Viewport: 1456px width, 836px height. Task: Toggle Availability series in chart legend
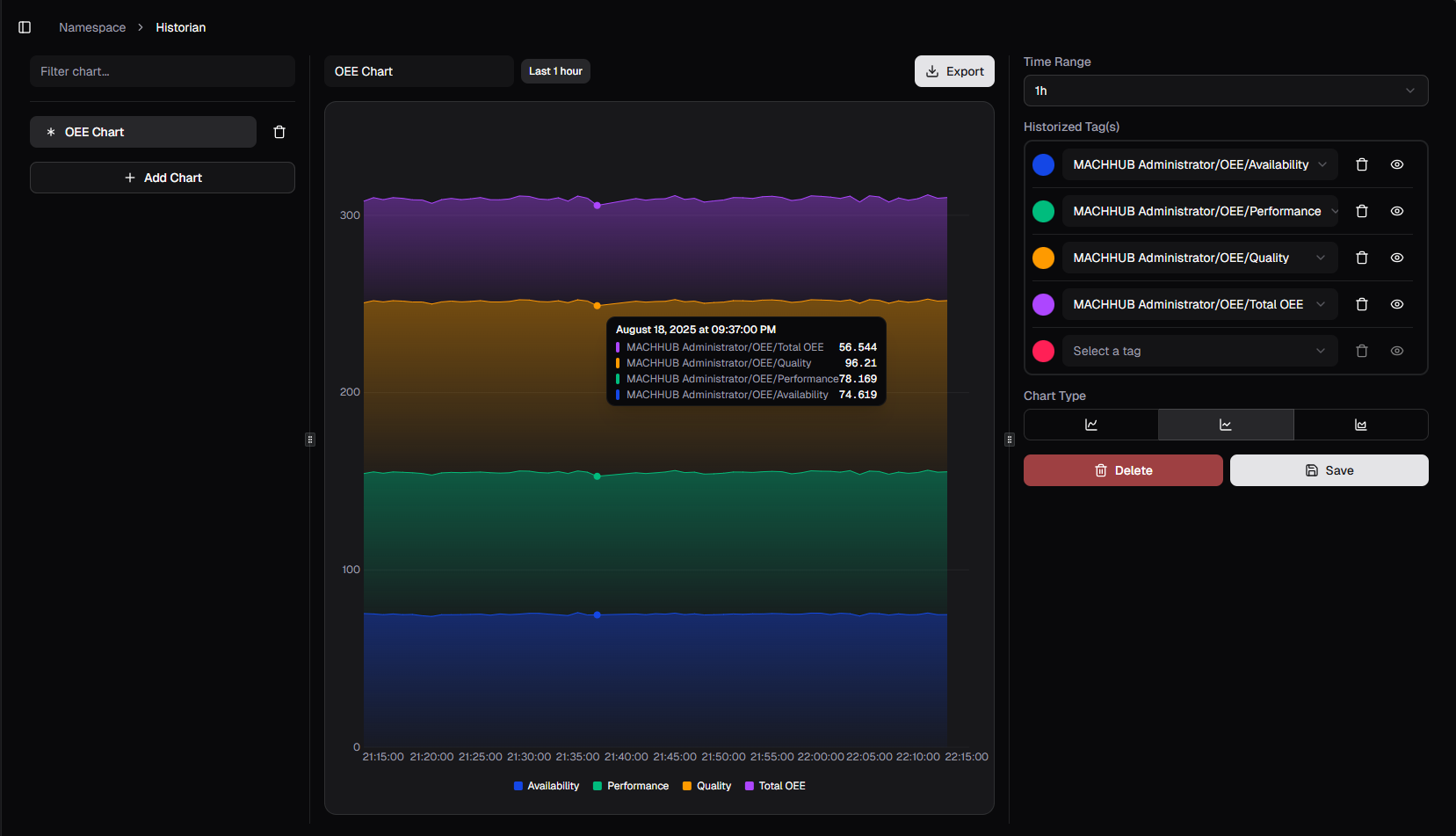547,786
